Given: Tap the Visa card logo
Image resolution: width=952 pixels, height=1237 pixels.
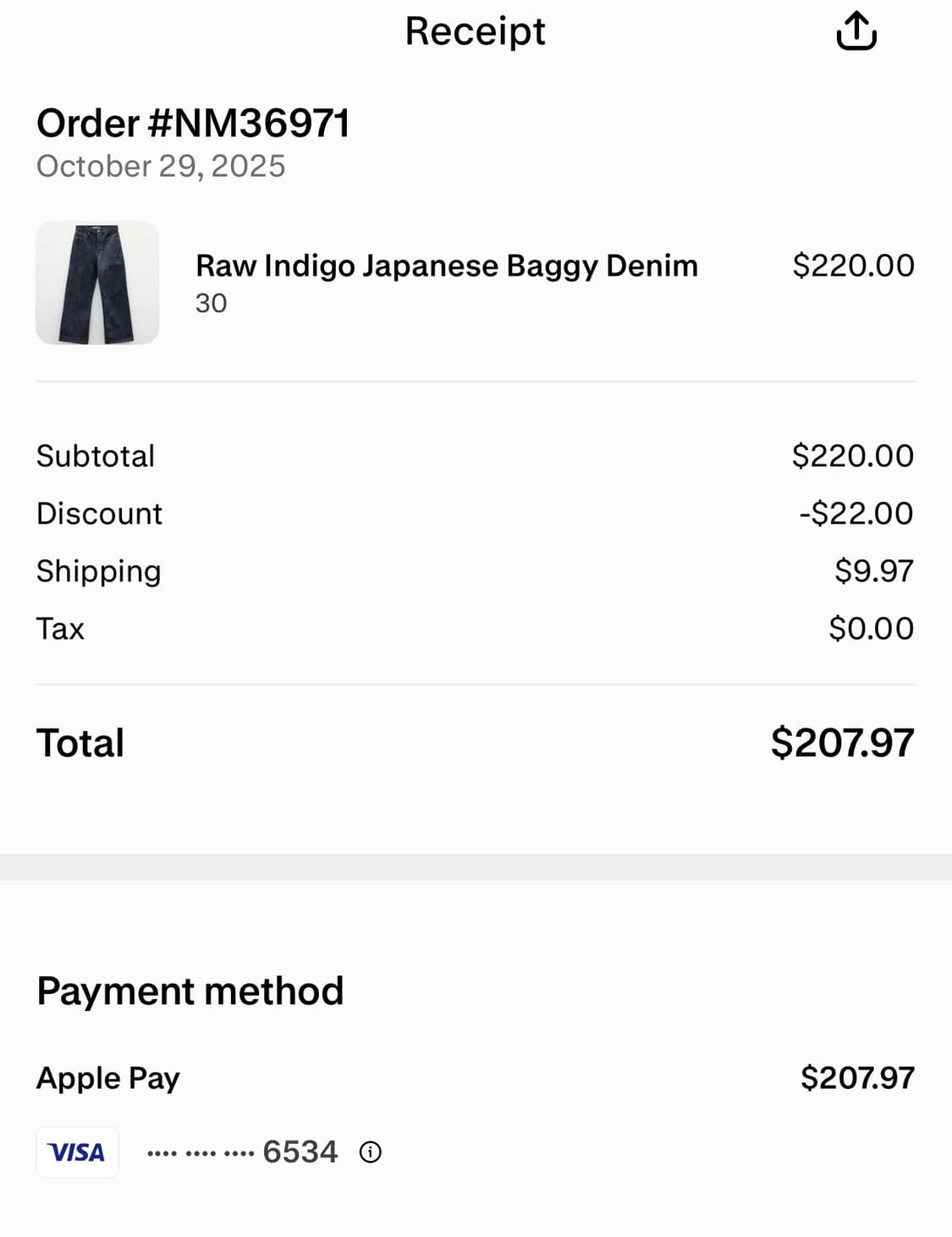Looking at the screenshot, I should coord(77,1152).
